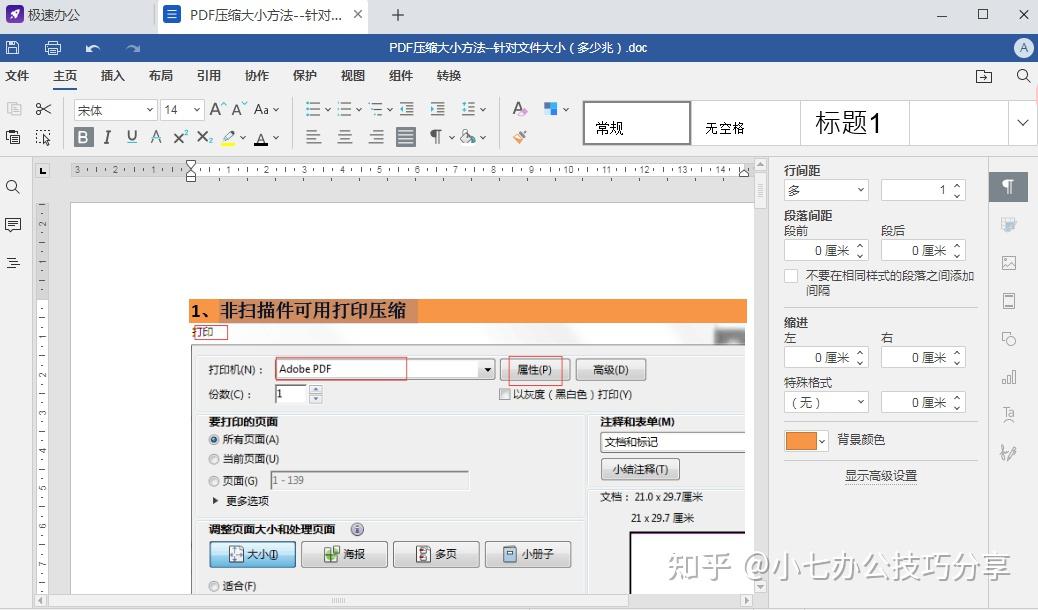Open image settings icon in right sidebar

click(x=1009, y=263)
